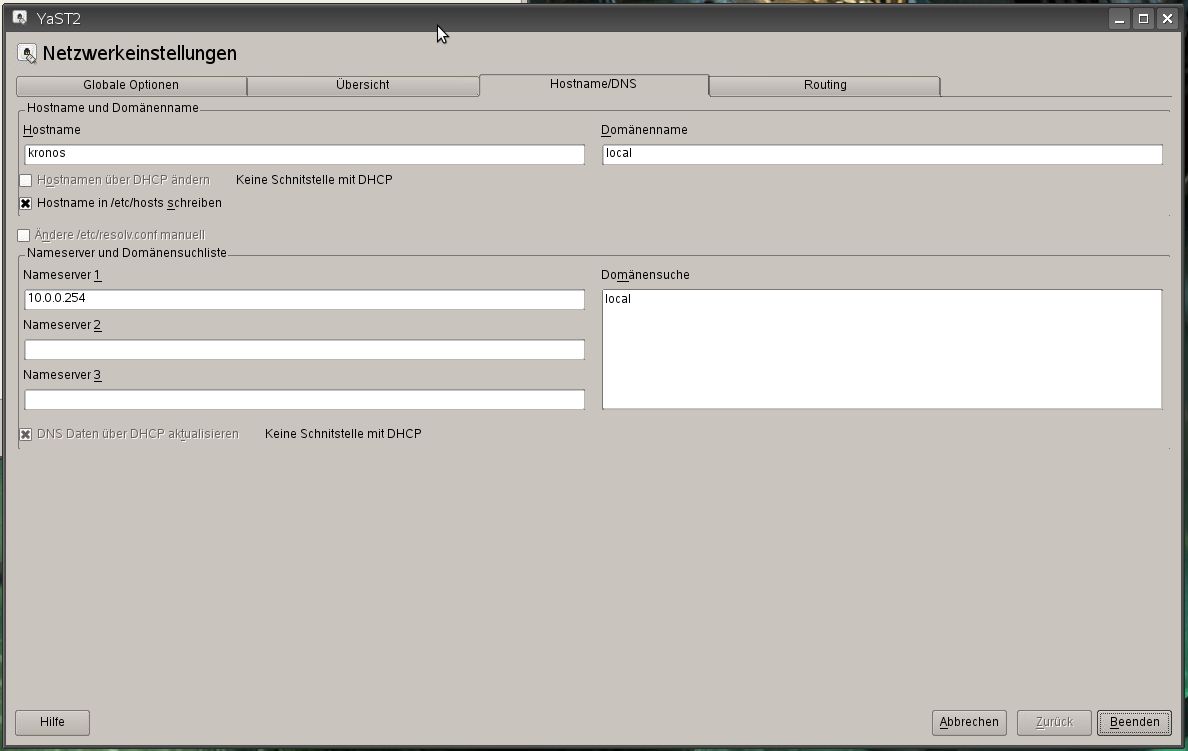The image size is (1188, 751).
Task: Click the Hostname label above kronos
Action: (52, 130)
